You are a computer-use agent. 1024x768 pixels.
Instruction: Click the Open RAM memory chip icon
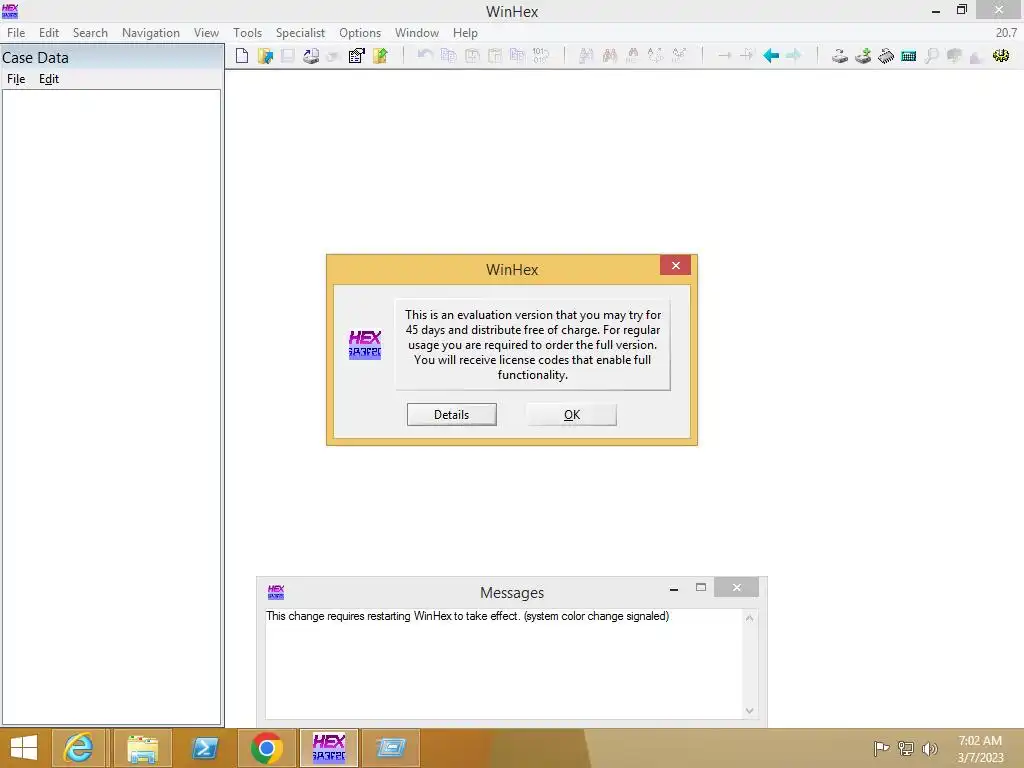pyautogui.click(x=886, y=56)
